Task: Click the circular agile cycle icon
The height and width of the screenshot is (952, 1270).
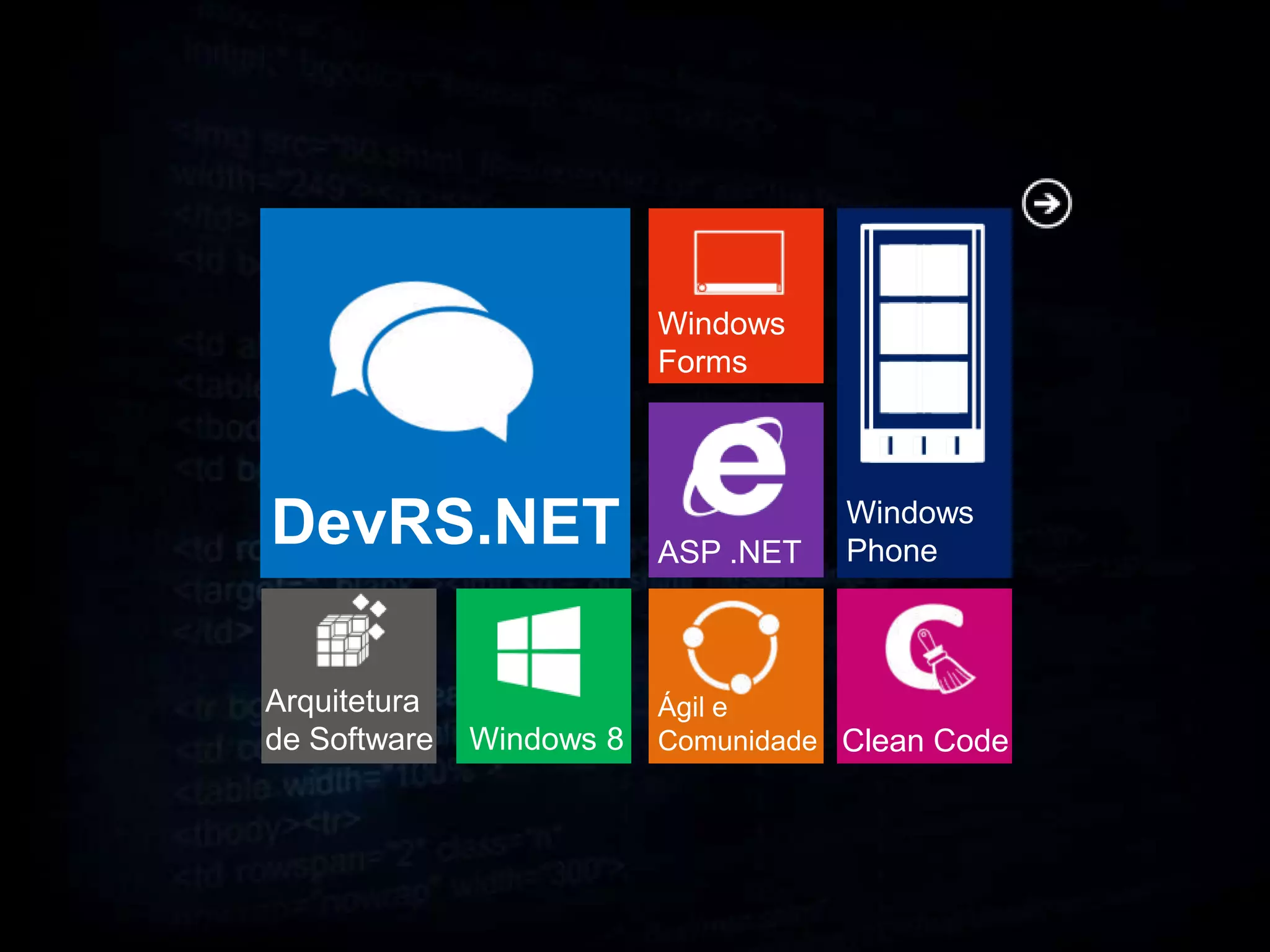Action: click(732, 646)
